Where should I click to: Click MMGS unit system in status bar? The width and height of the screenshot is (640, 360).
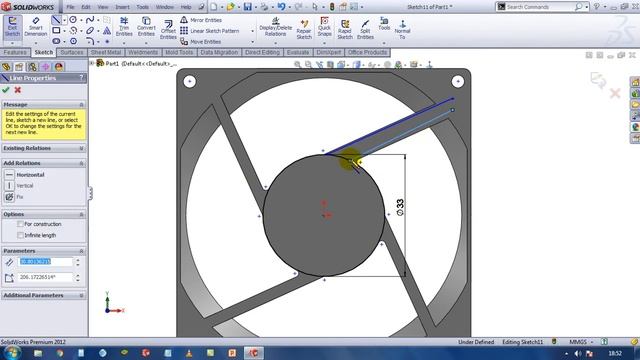[x=578, y=342]
